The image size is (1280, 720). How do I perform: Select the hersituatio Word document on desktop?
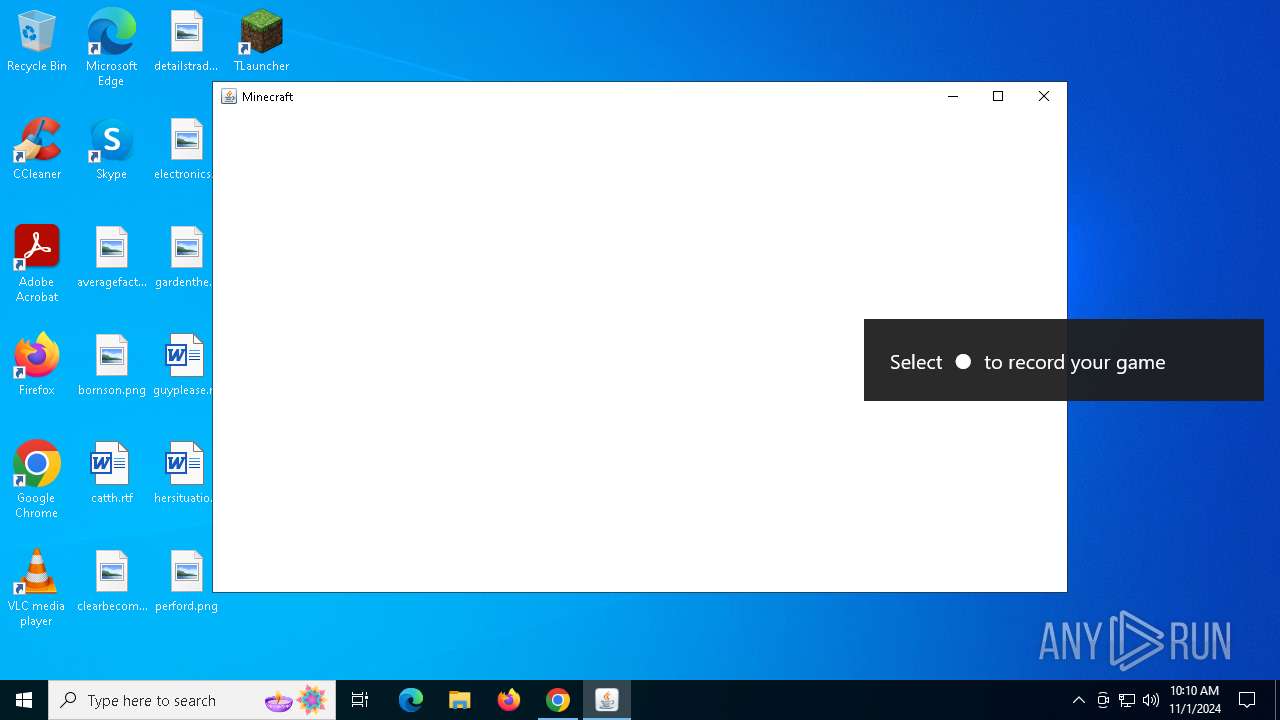183,474
